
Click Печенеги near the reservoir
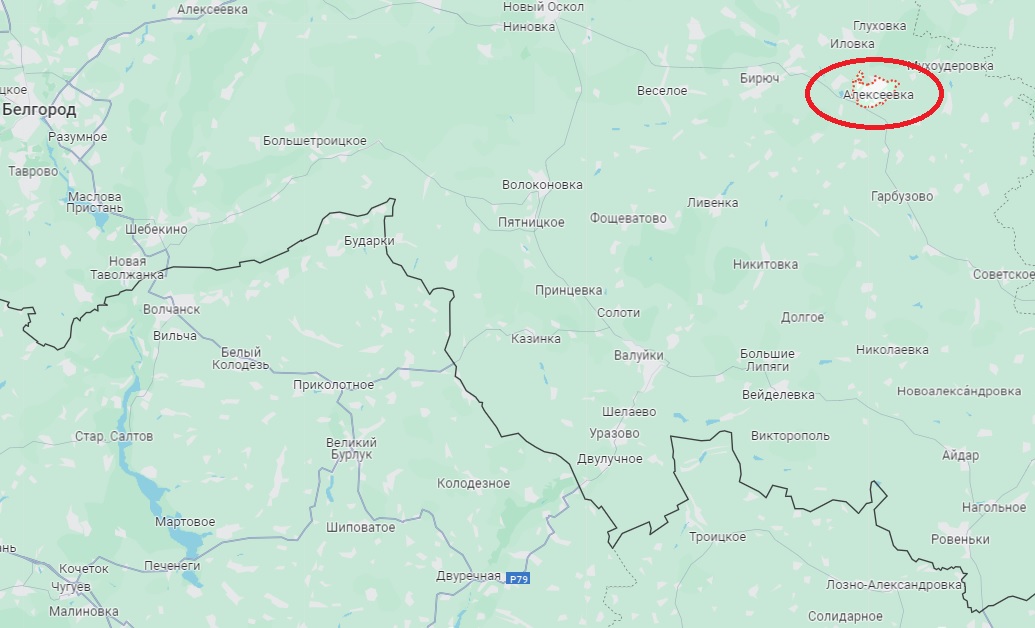pos(172,566)
